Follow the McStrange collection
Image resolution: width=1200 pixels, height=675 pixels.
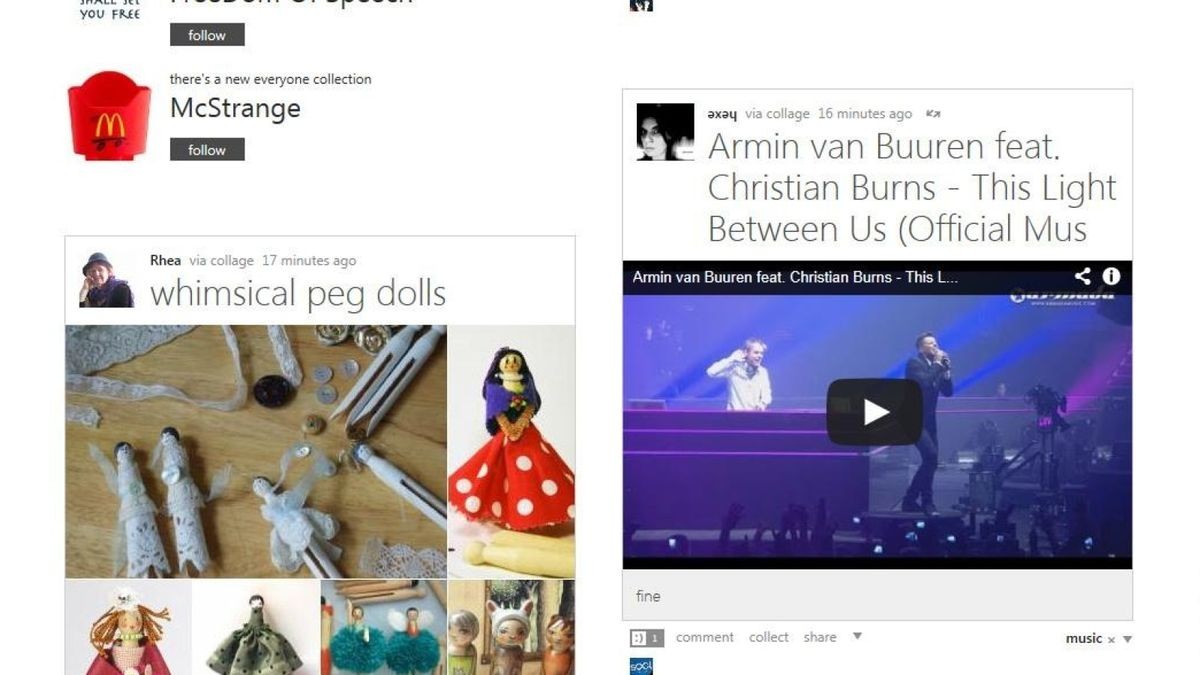point(207,150)
